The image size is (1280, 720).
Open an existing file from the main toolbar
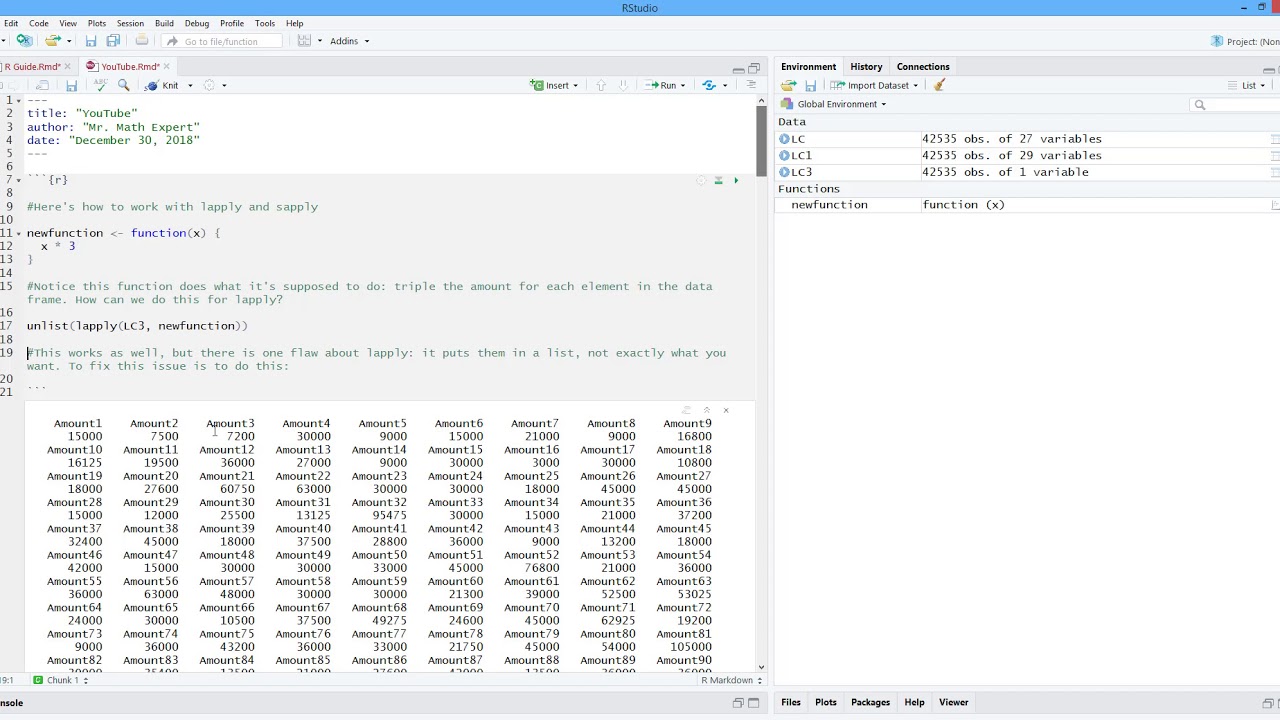tap(52, 41)
